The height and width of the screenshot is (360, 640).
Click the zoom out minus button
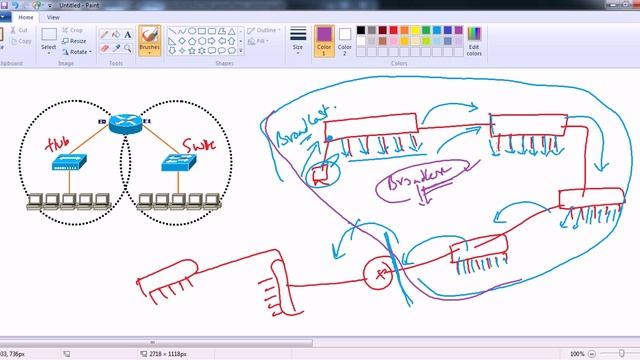coord(592,354)
